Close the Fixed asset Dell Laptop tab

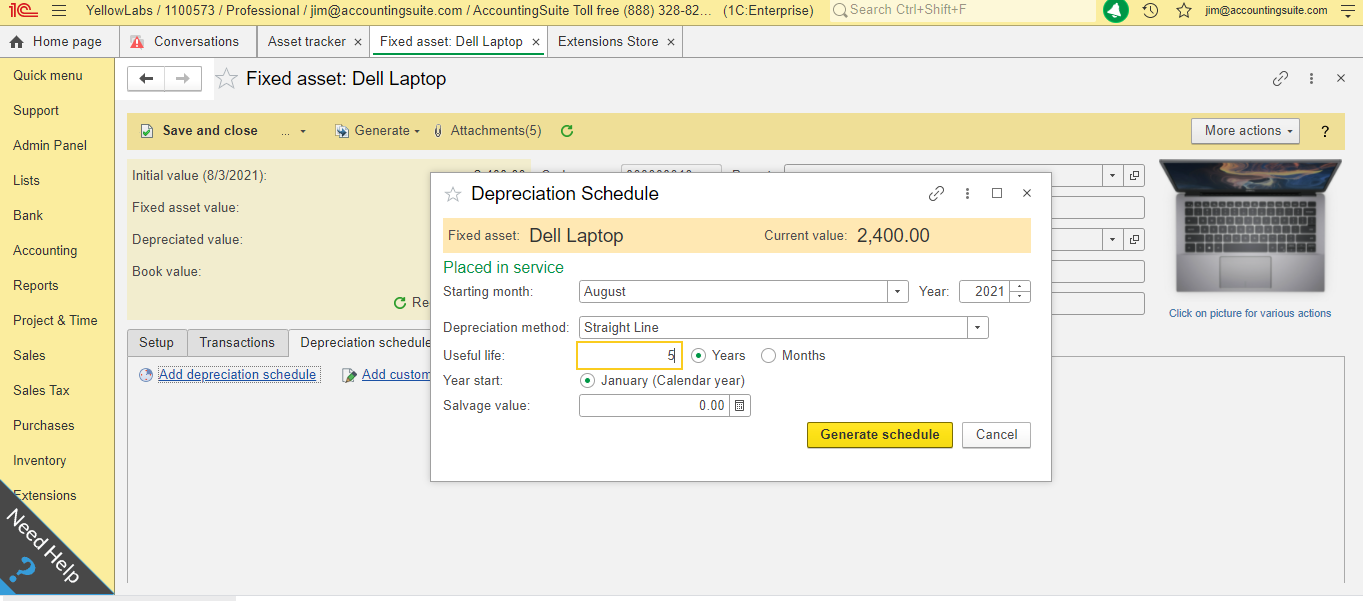pyautogui.click(x=536, y=42)
